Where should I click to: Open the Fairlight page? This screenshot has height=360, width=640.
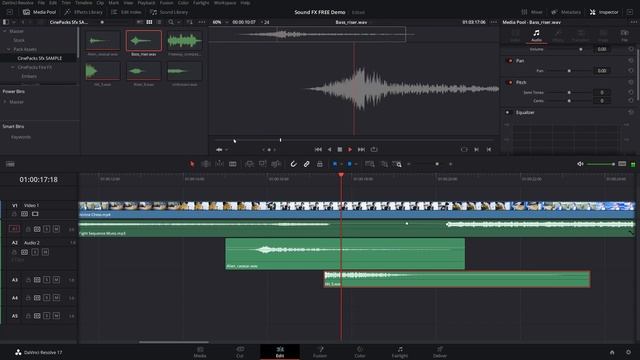400,352
